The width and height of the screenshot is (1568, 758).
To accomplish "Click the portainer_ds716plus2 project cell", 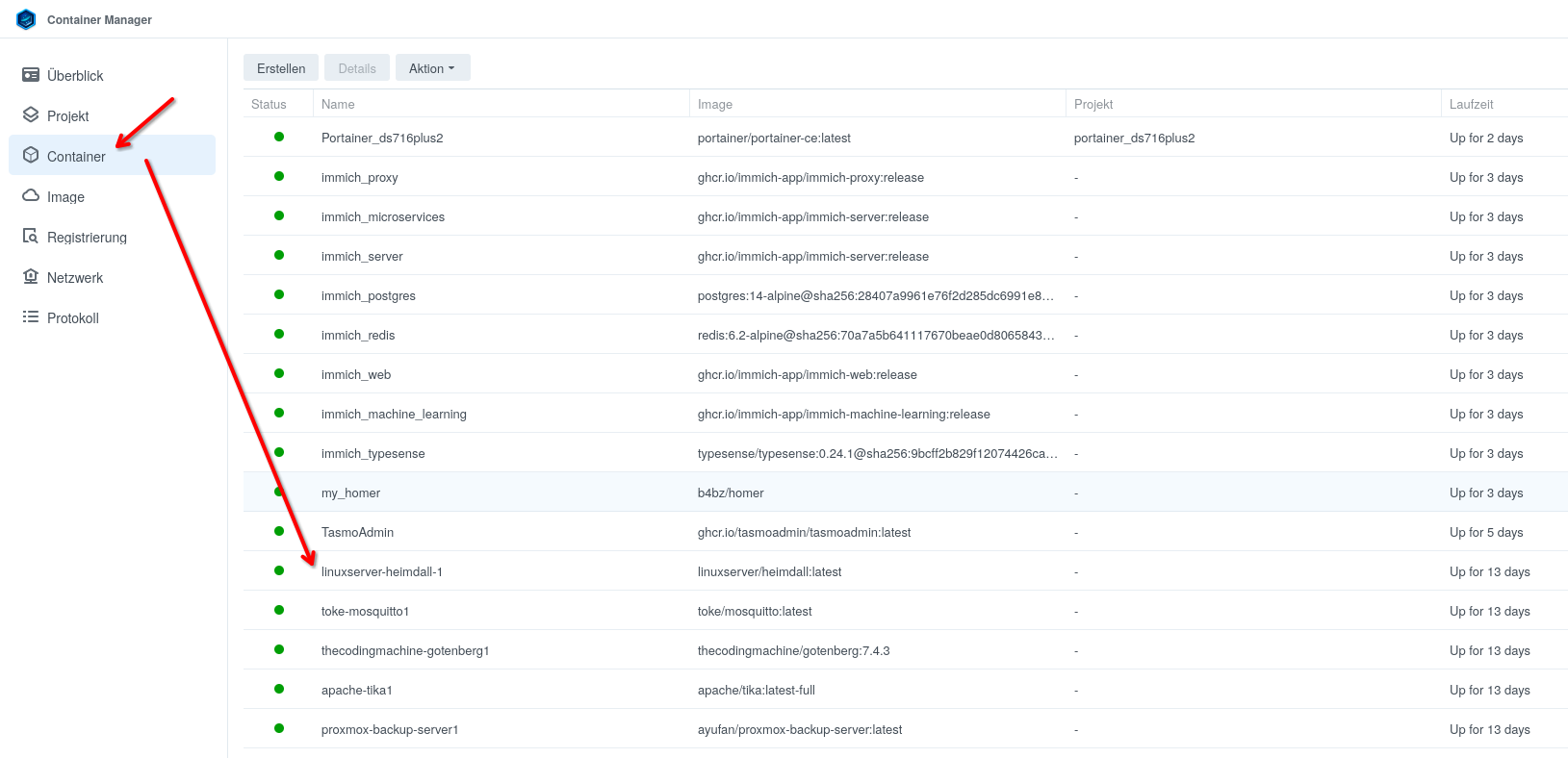I will coord(1134,138).
